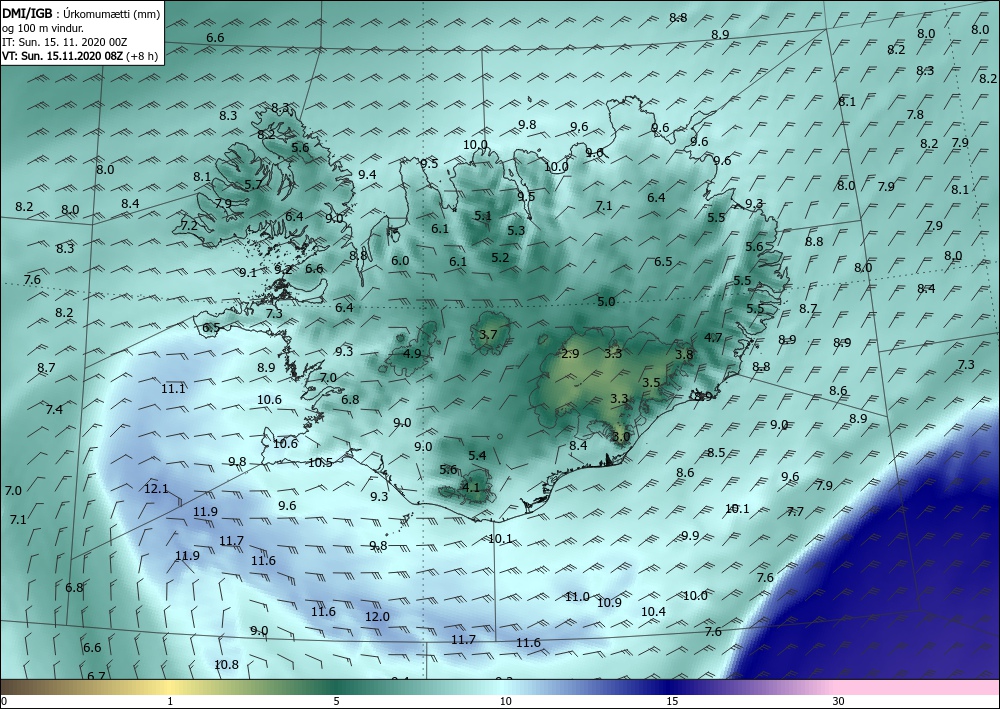The height and width of the screenshot is (709, 1000).
Task: Click the 5.1 value in north Iceland
Action: coord(483,216)
